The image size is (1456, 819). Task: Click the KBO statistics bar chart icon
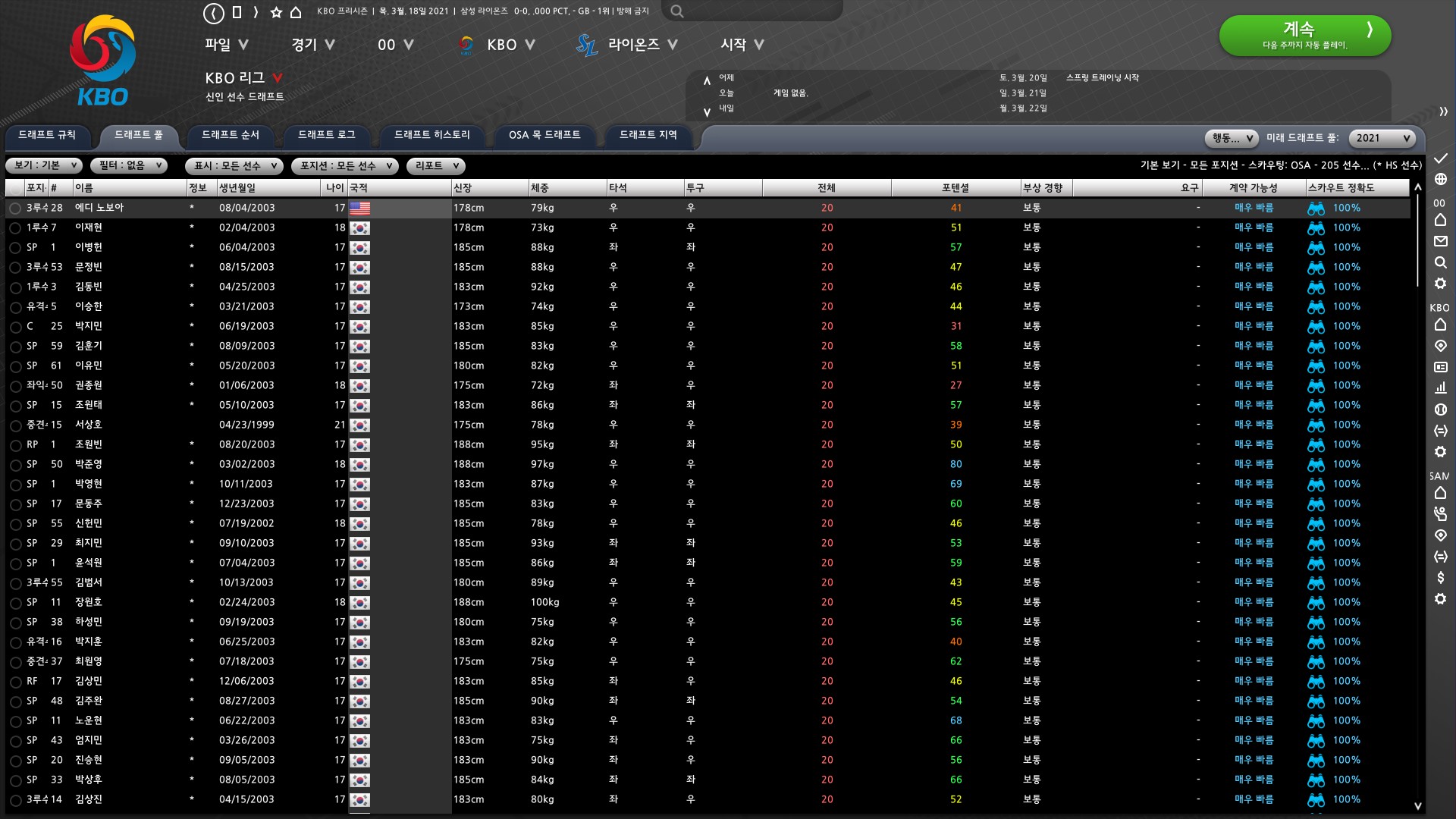1440,388
